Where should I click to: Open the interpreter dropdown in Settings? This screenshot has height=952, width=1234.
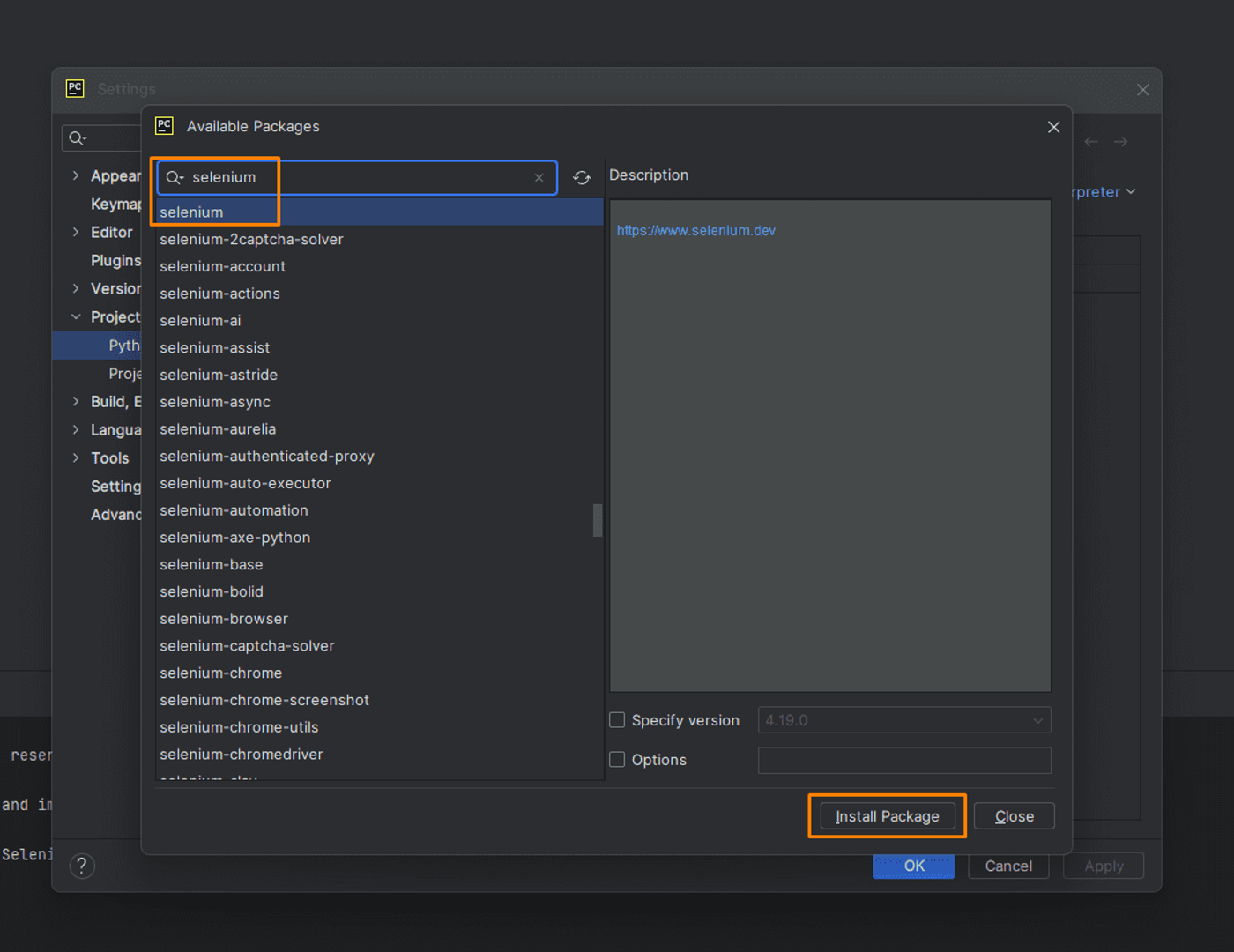[x=1104, y=192]
